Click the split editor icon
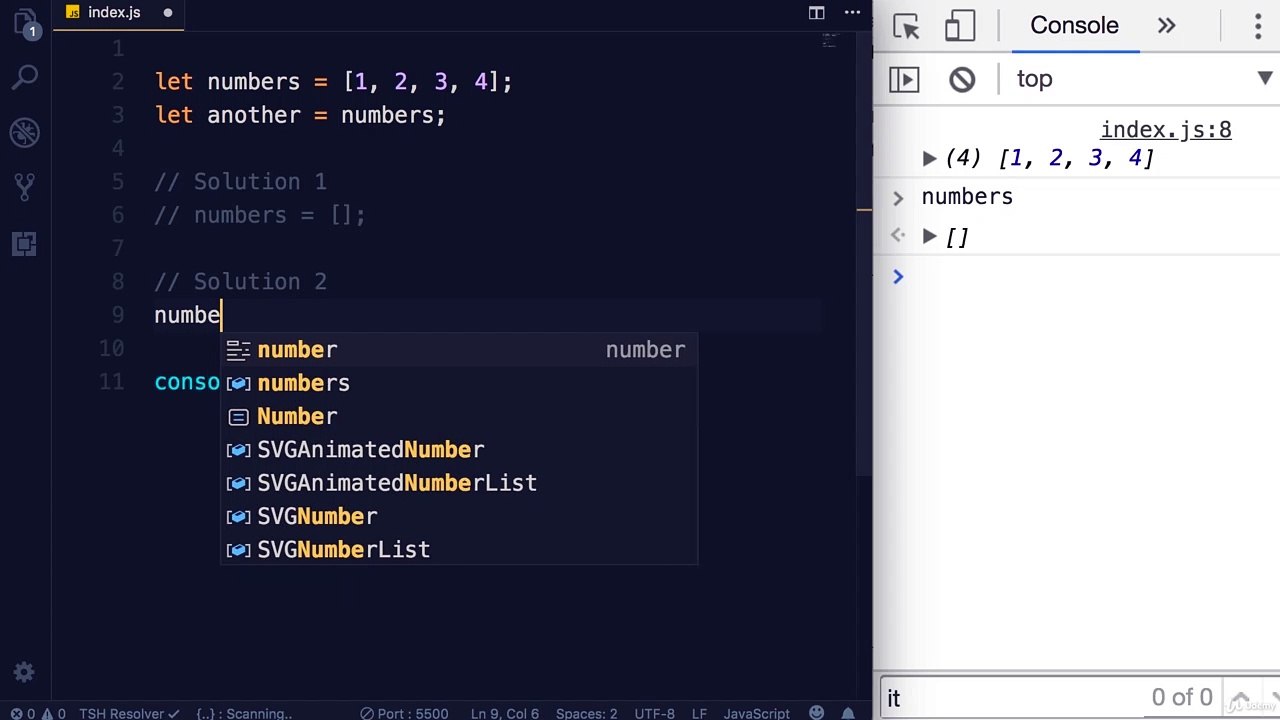Viewport: 1280px width, 720px height. pyautogui.click(x=817, y=13)
